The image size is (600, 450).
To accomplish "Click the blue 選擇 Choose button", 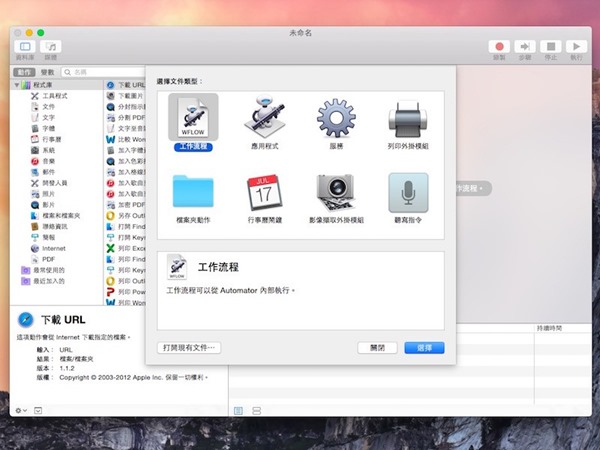I will click(424, 348).
